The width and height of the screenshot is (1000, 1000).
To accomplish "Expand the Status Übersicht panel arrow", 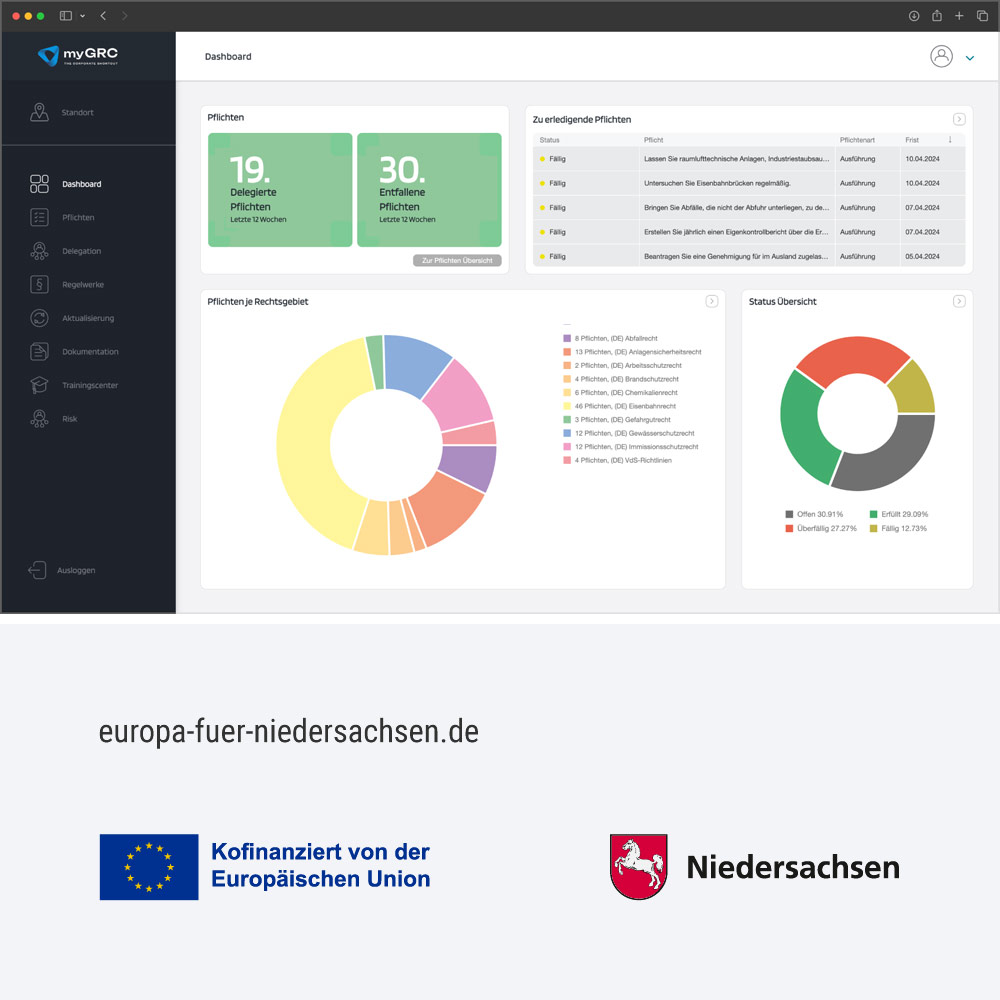I will point(959,301).
